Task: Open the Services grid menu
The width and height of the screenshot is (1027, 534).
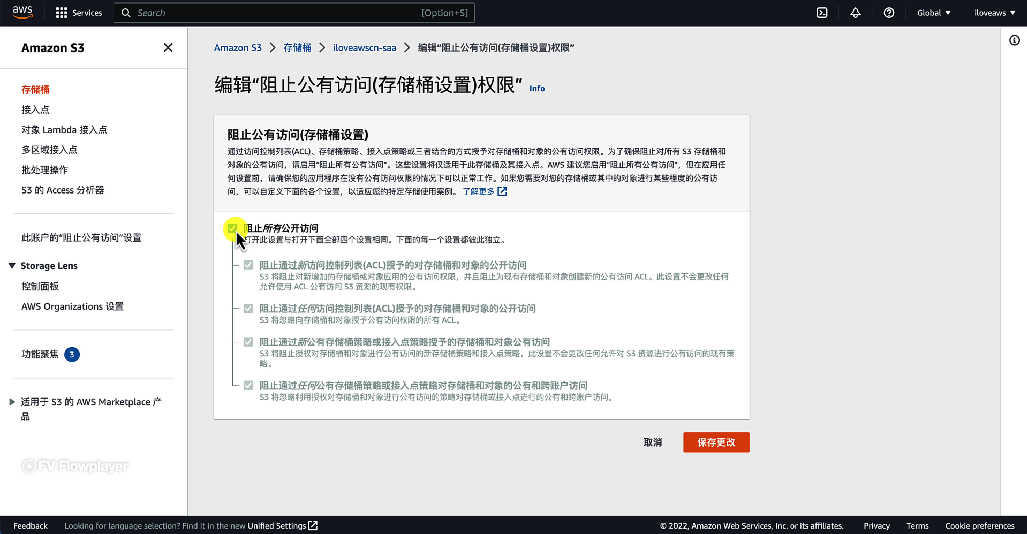Action: click(79, 12)
